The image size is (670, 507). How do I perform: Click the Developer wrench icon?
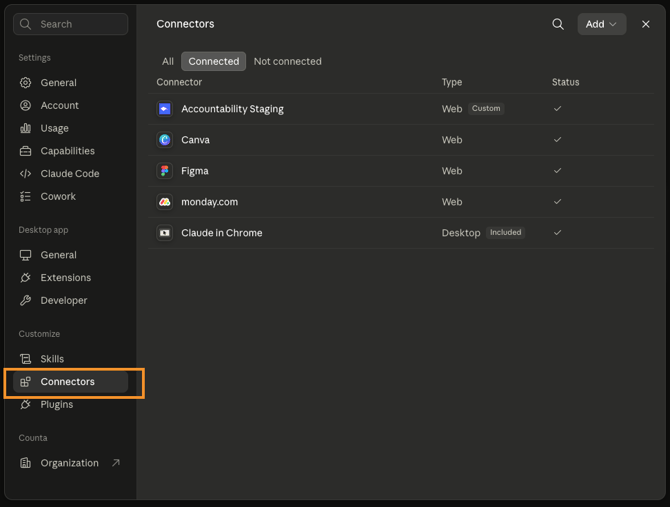(x=26, y=300)
